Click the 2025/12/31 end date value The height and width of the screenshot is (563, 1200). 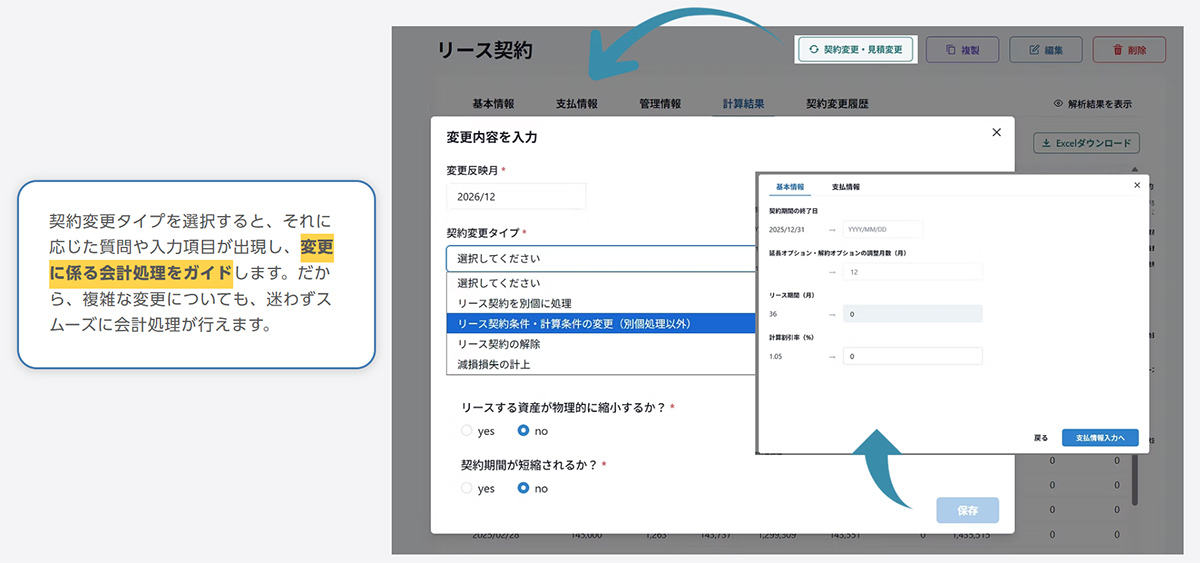pyautogui.click(x=786, y=229)
